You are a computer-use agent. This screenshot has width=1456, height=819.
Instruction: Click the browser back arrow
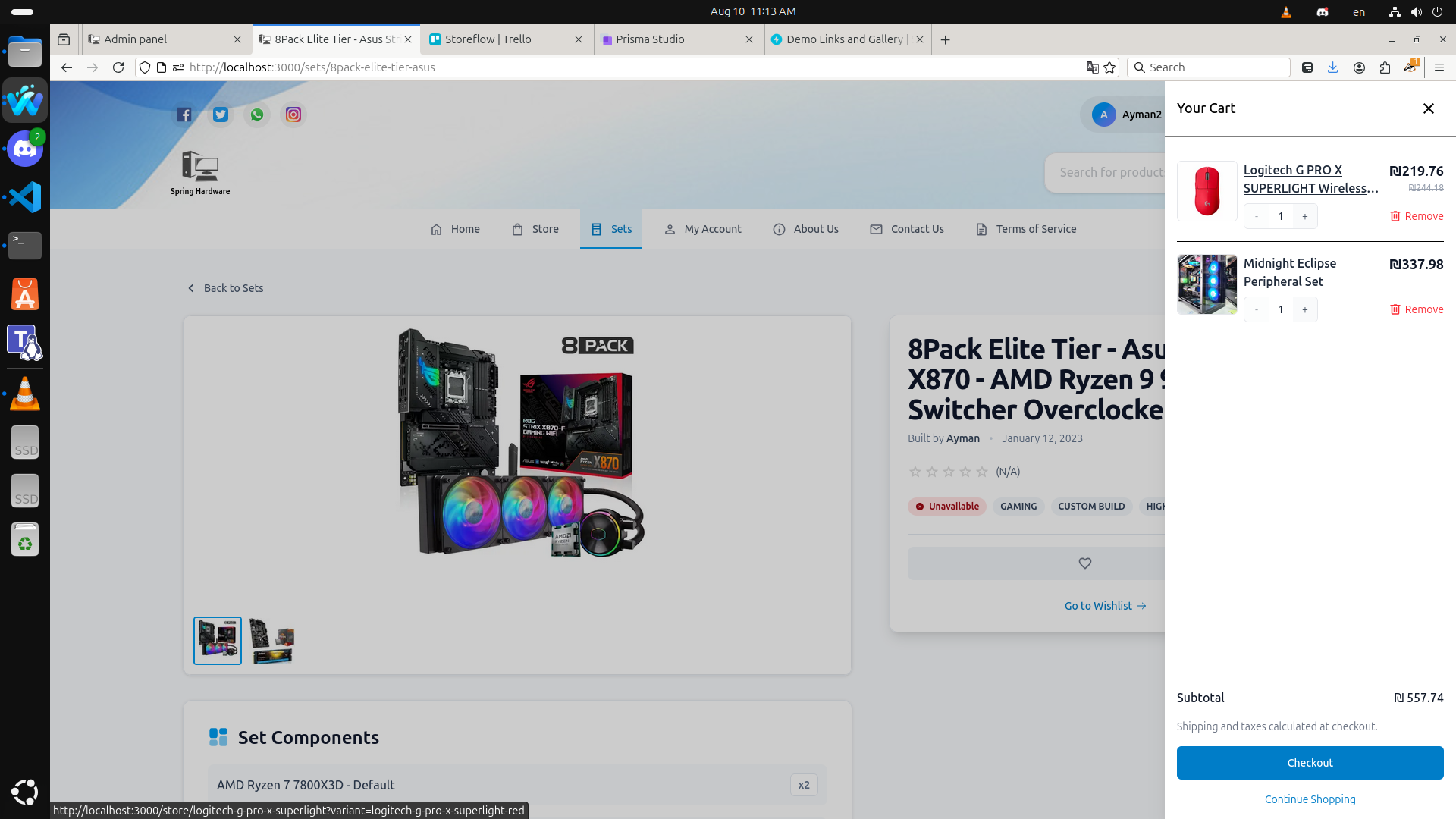67,67
